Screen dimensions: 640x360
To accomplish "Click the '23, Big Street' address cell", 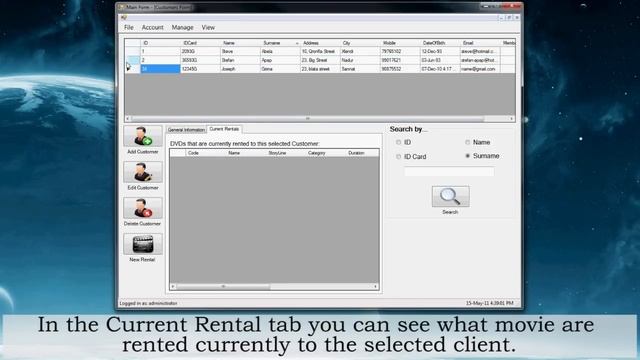I will [x=320, y=60].
